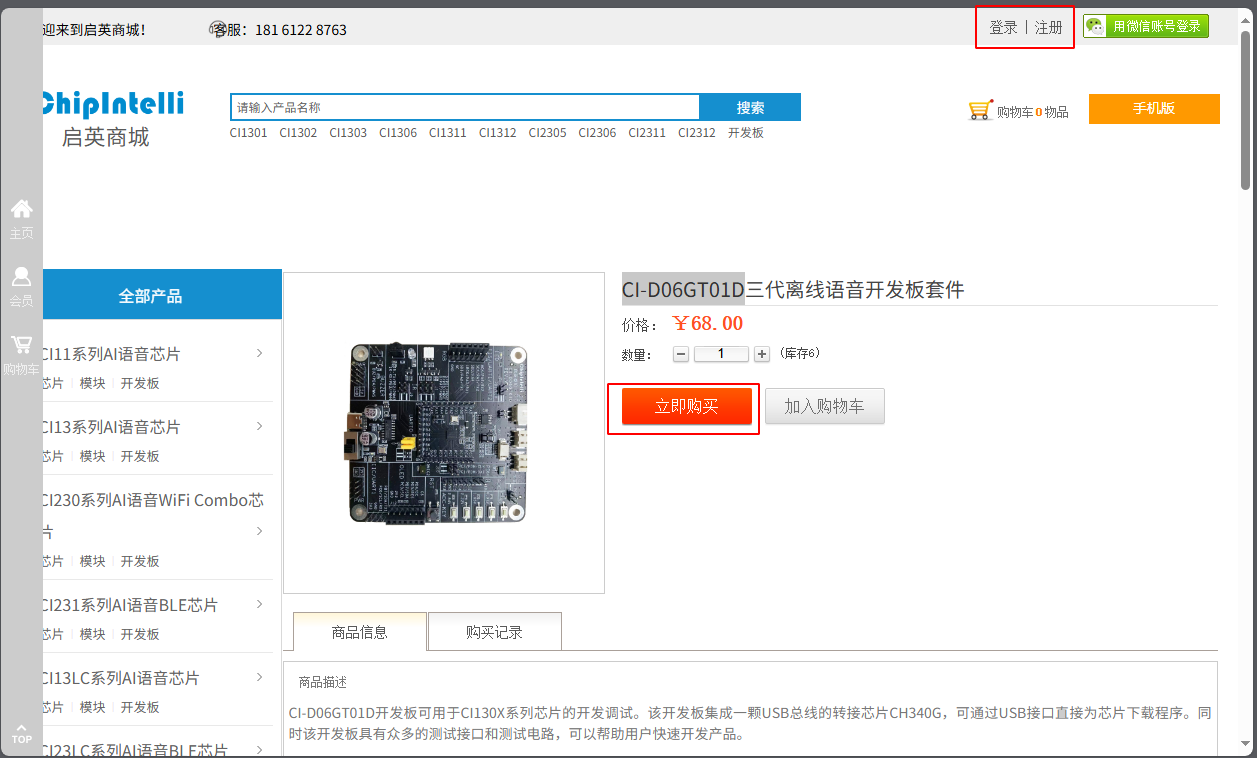Click the 注册 register link
The height and width of the screenshot is (758, 1257).
tap(1049, 28)
